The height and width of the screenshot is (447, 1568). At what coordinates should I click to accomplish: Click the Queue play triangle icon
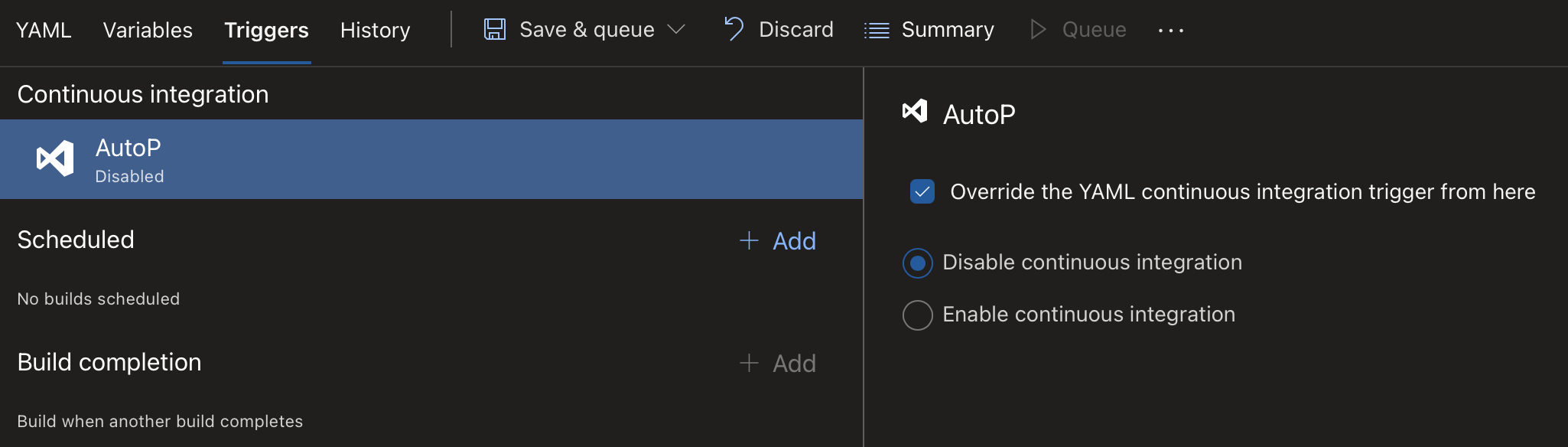tap(1037, 30)
